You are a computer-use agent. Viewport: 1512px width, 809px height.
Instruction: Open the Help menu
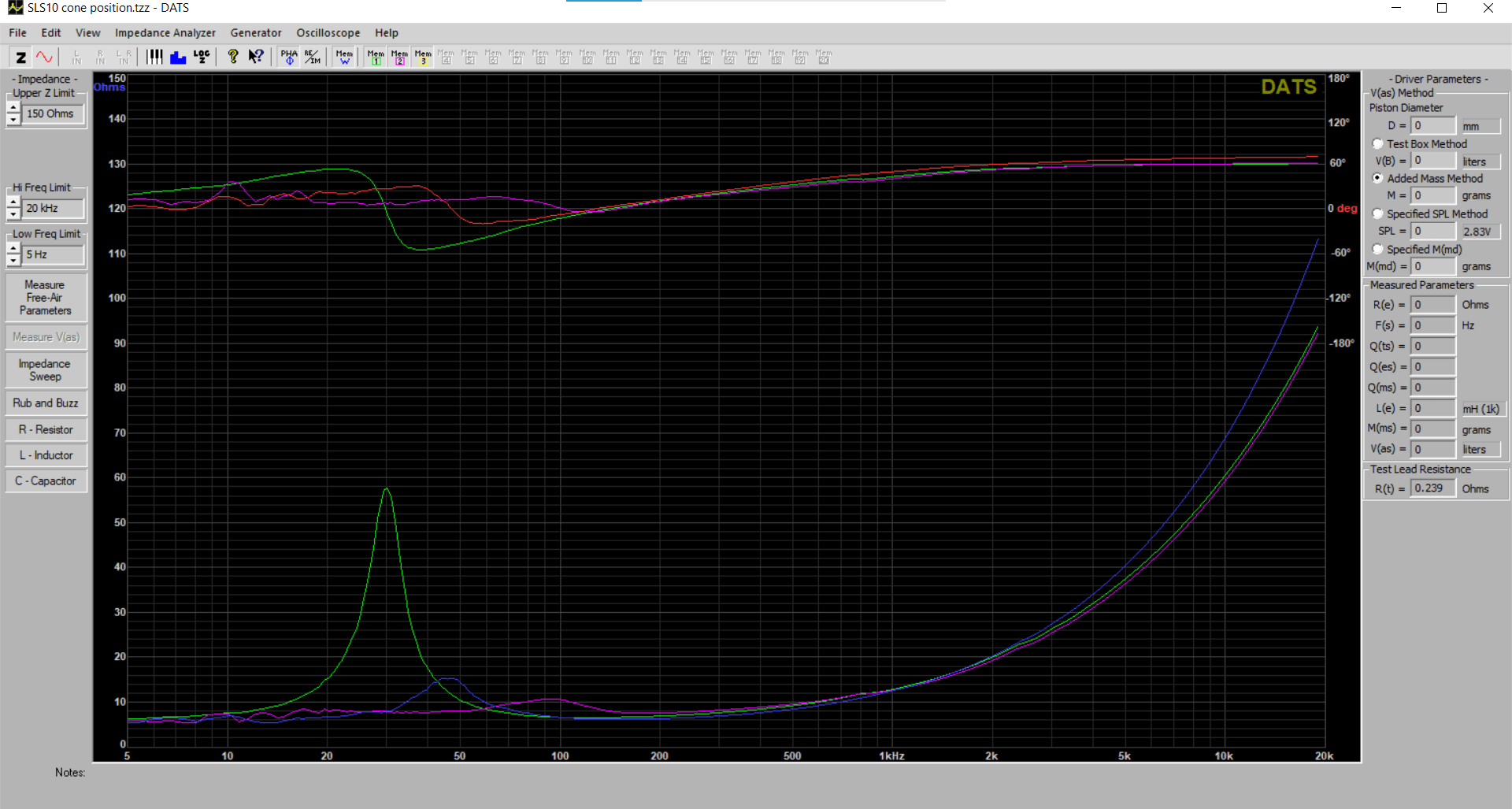coord(387,32)
